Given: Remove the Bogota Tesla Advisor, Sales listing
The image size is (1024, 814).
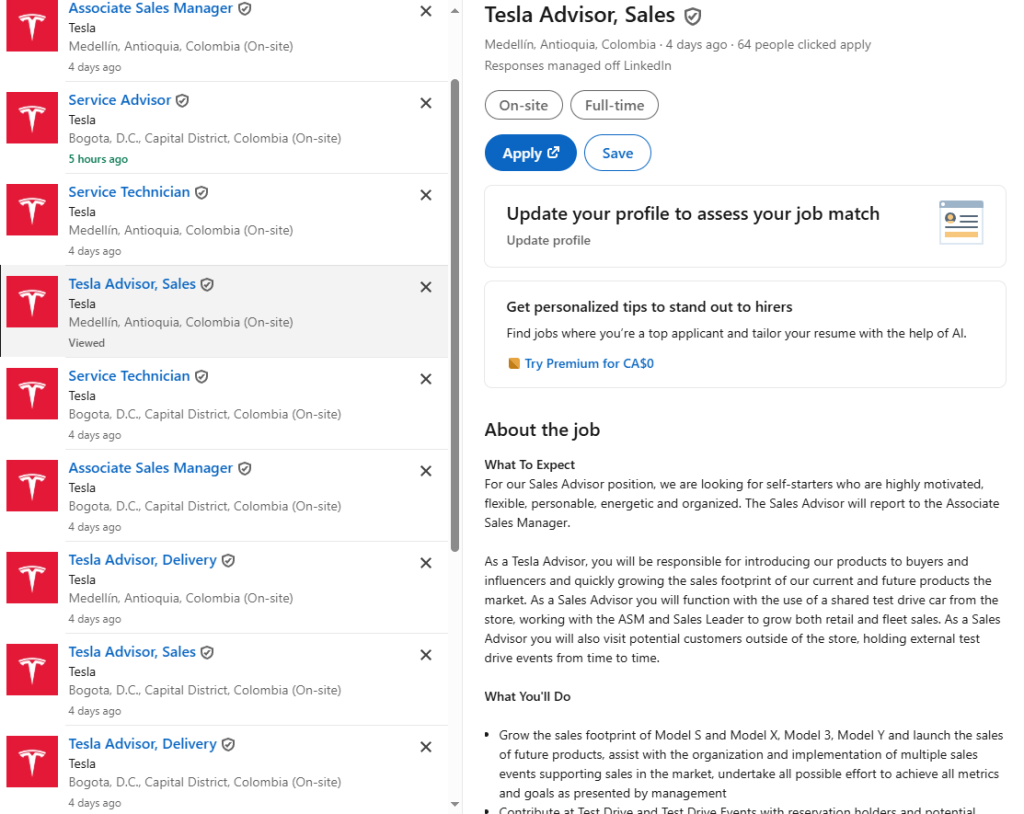Looking at the screenshot, I should click(426, 655).
